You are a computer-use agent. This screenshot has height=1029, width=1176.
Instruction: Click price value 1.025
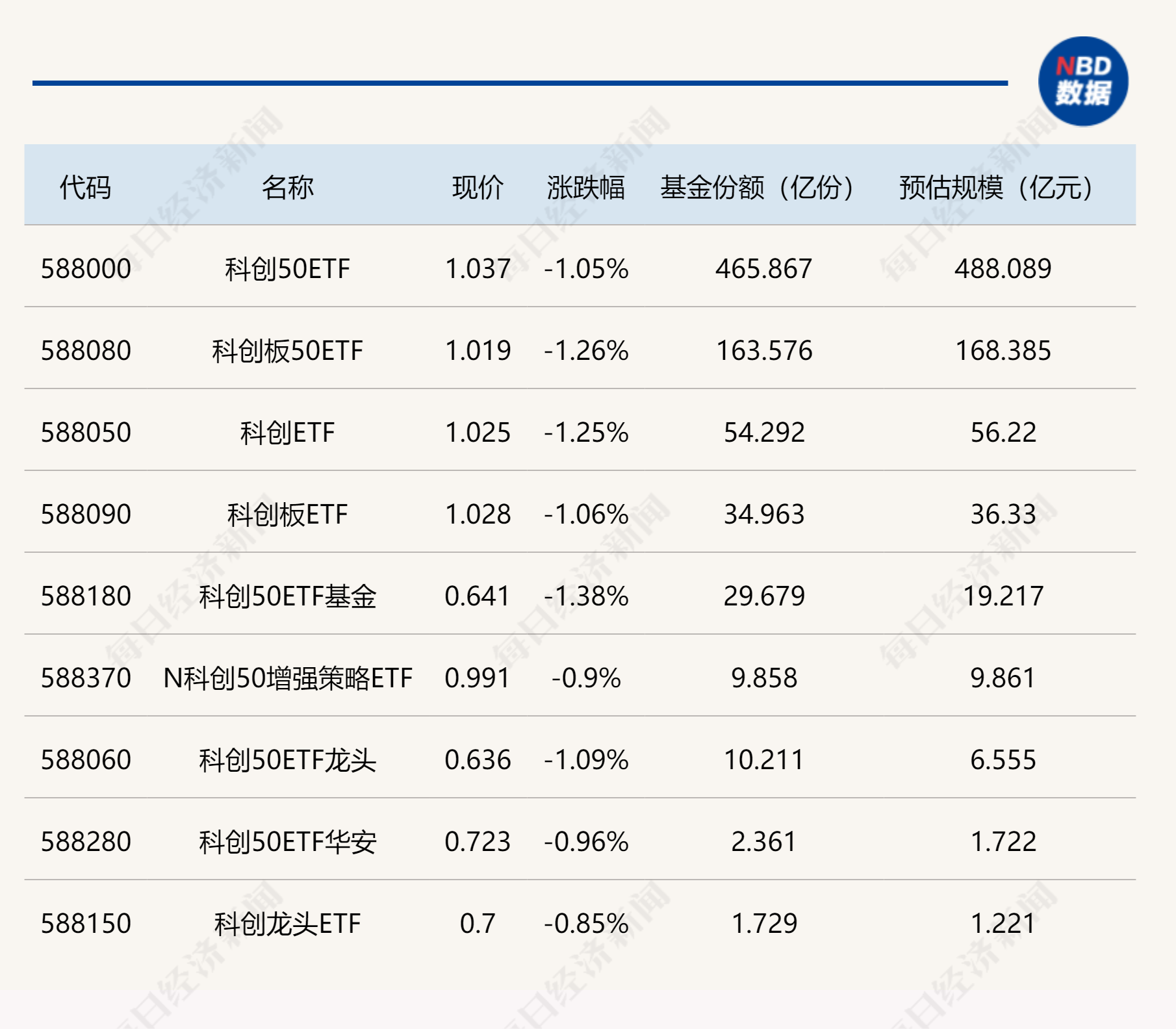(478, 433)
